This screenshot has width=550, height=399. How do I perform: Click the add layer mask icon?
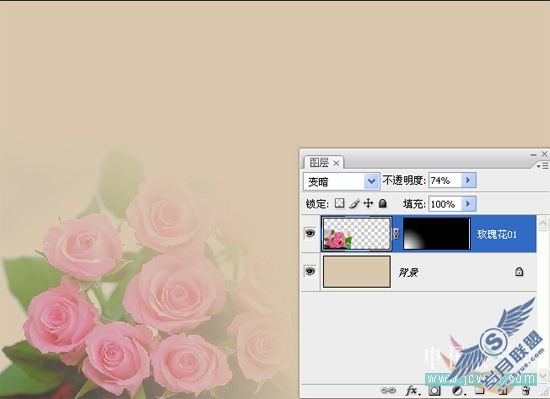(x=434, y=390)
